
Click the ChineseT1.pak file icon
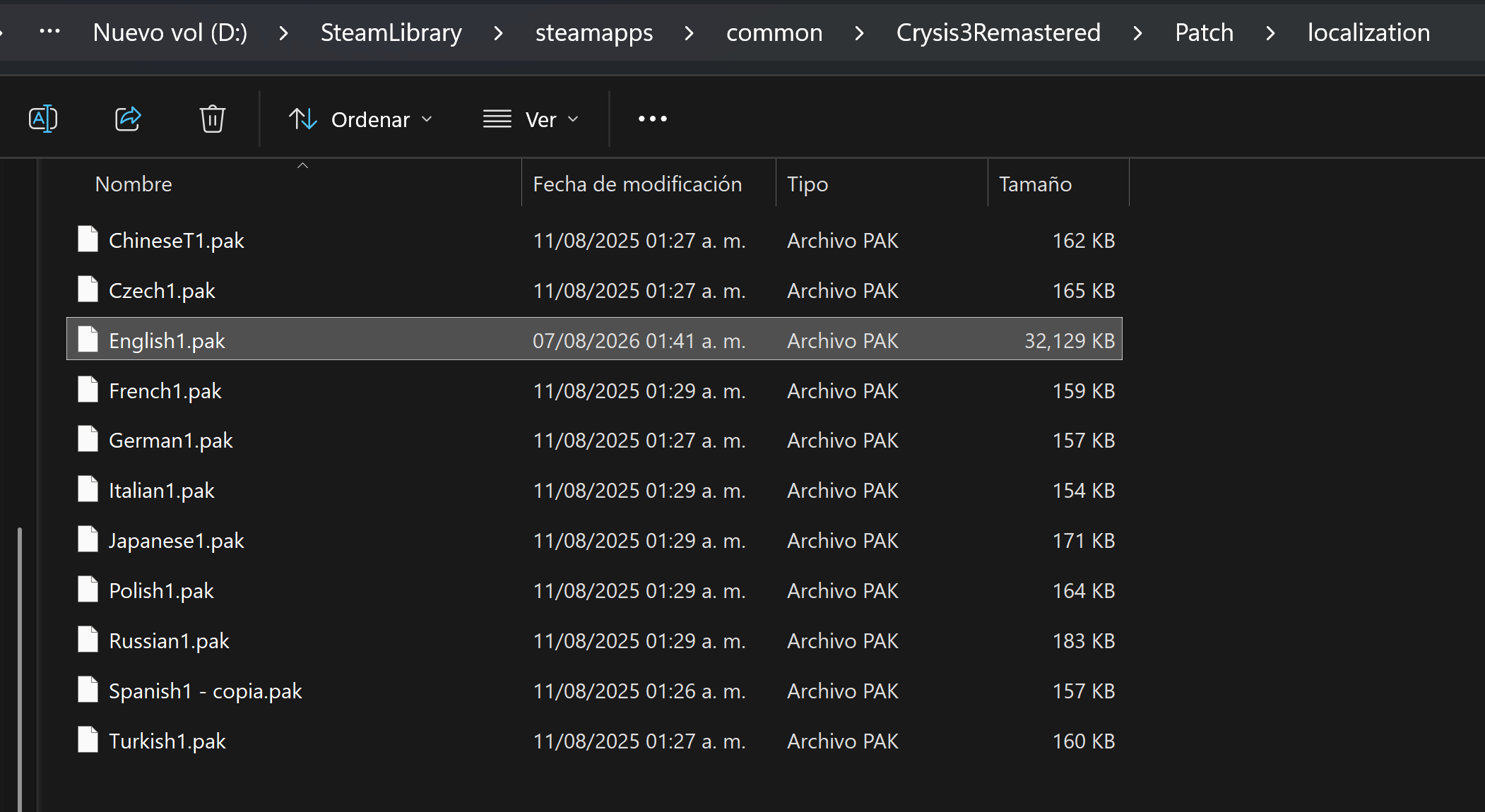pos(88,239)
